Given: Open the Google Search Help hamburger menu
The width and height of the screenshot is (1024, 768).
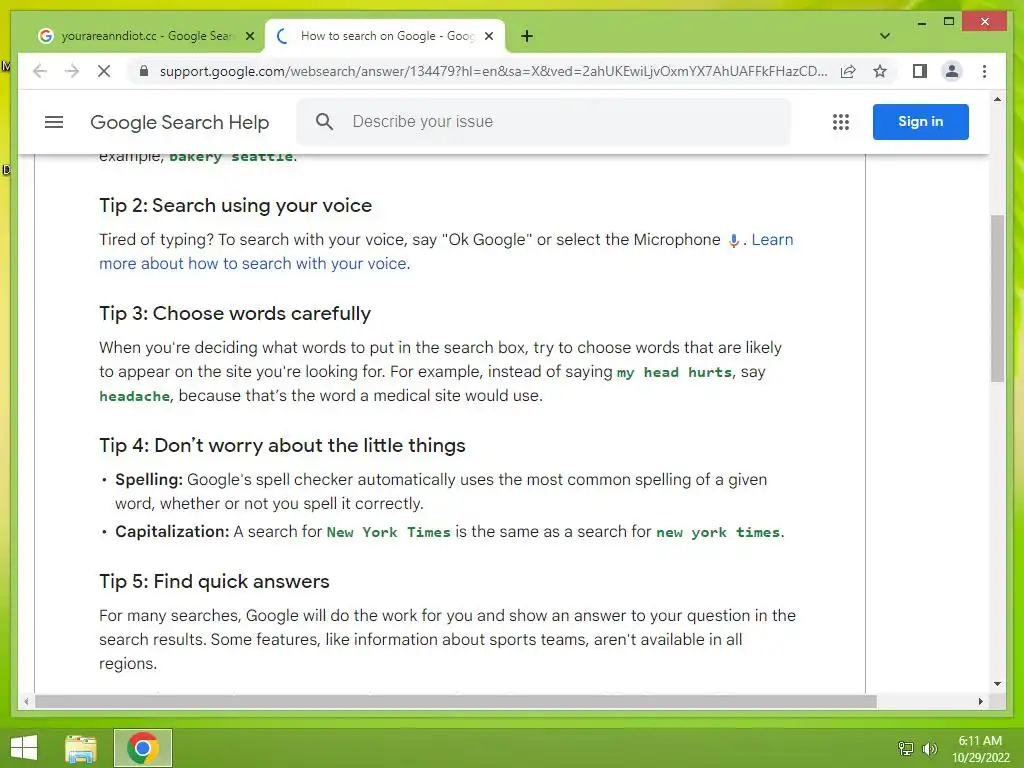Looking at the screenshot, I should 54,122.
